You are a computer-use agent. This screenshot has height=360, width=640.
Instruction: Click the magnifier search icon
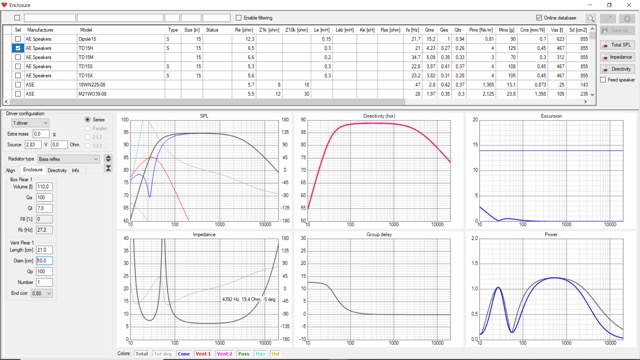[590, 18]
